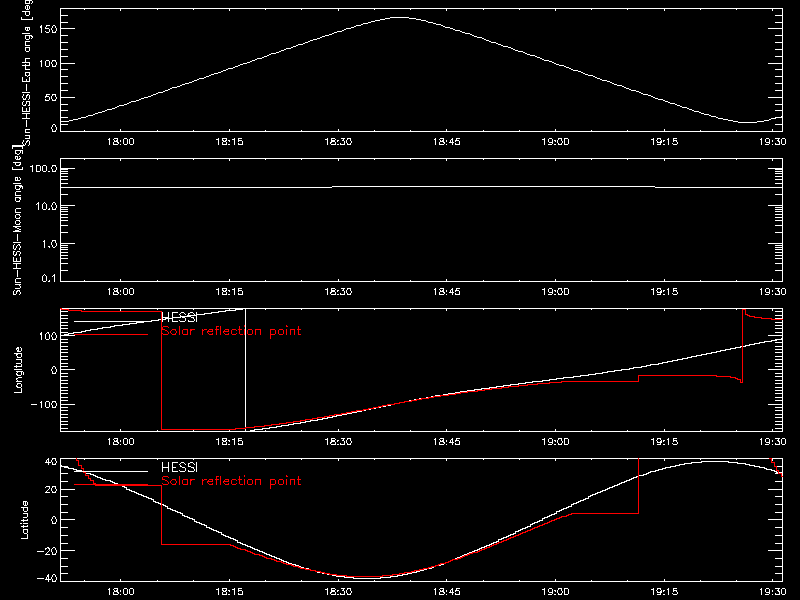The image size is (800, 600).
Task: Select 18:15 time label under Moon angle plot
Action: (x=230, y=292)
